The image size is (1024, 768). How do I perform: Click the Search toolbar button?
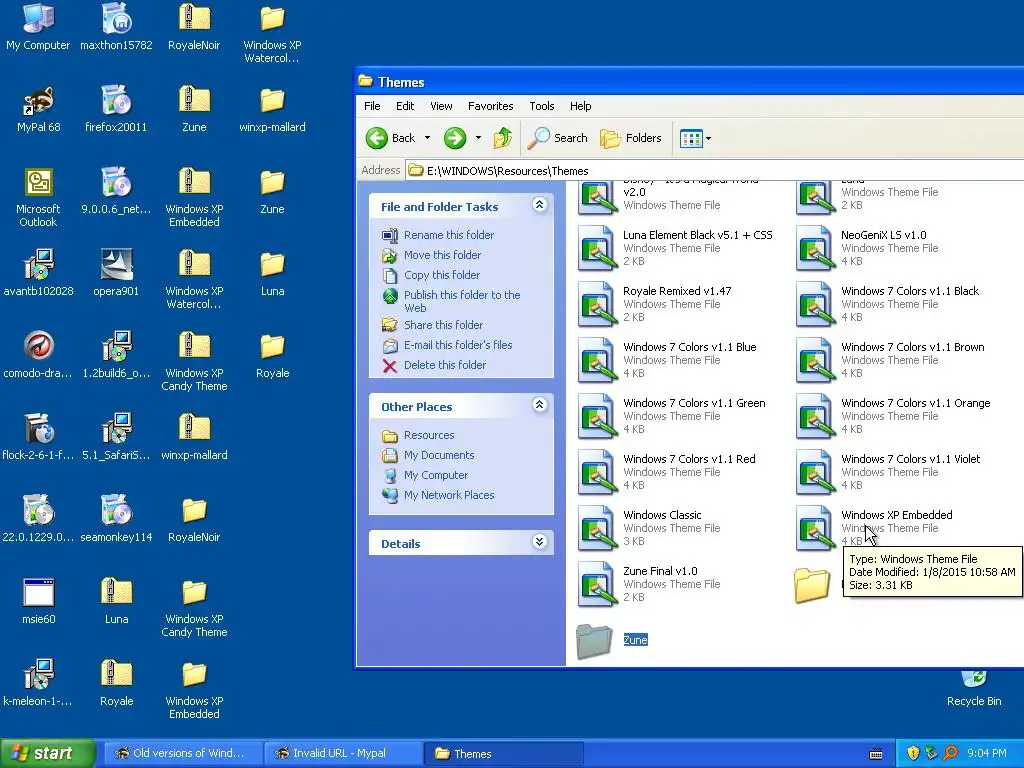(558, 138)
